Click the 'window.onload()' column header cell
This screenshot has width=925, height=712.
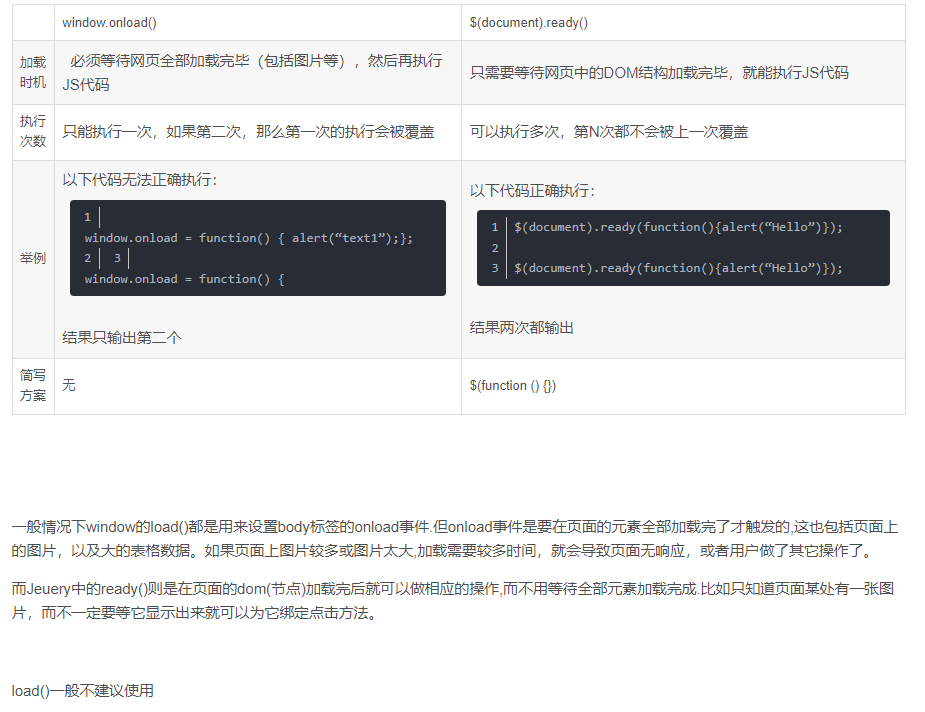pyautogui.click(x=258, y=22)
